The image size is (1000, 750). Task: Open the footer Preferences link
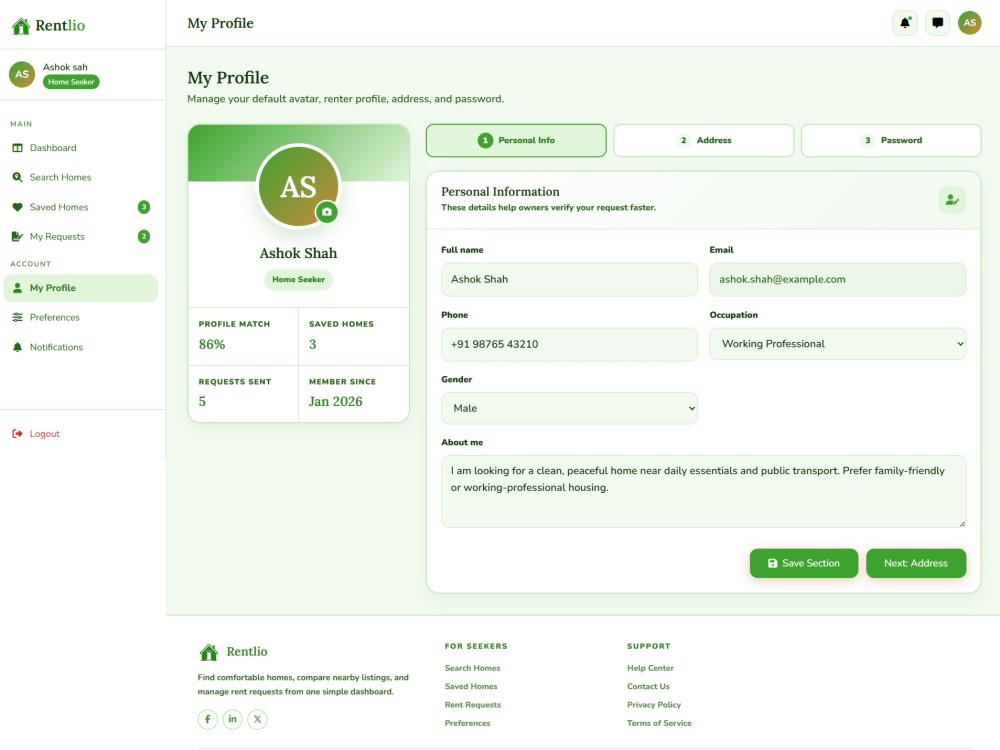467,724
